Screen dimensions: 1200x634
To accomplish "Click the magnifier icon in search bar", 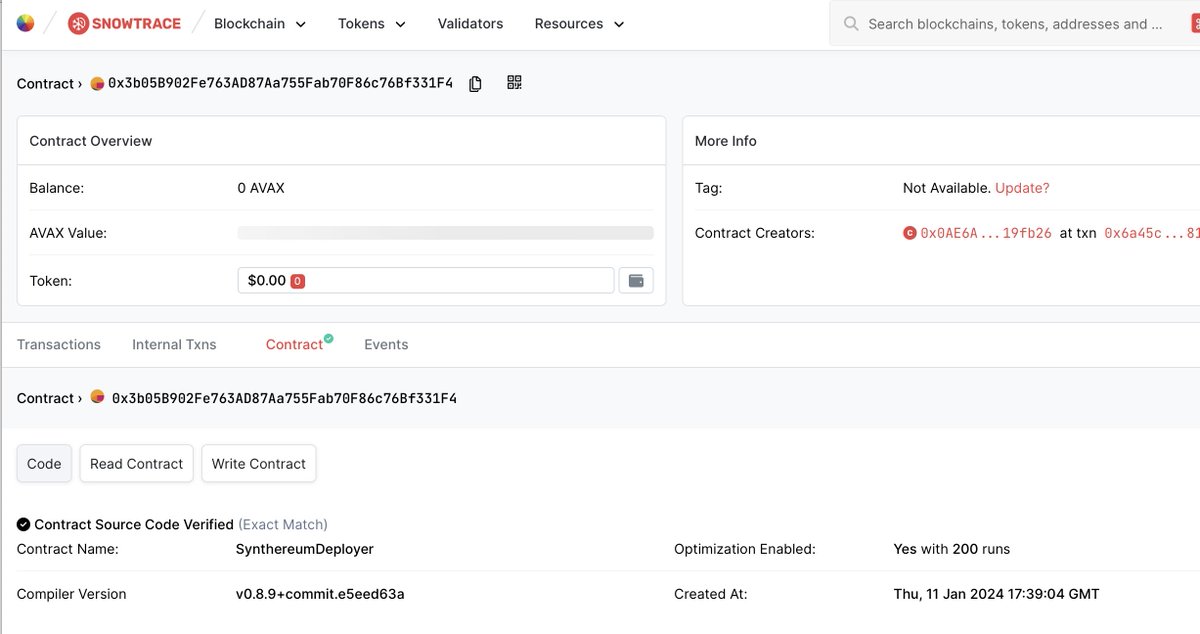I will point(851,24).
